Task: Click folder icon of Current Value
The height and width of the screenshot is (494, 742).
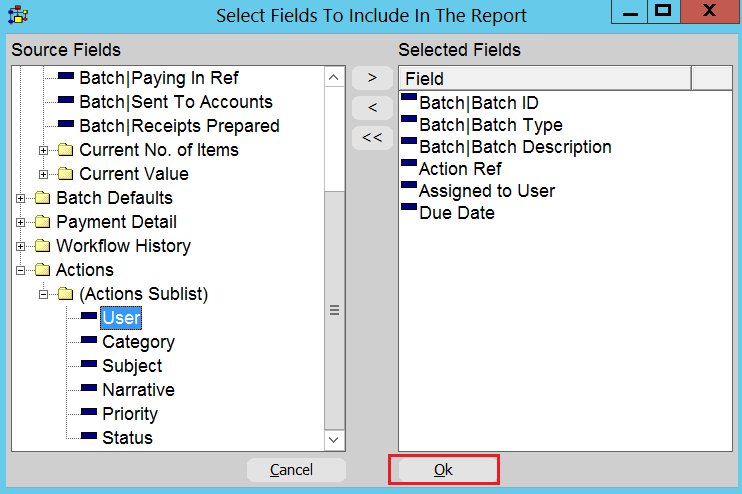Action: (66, 174)
